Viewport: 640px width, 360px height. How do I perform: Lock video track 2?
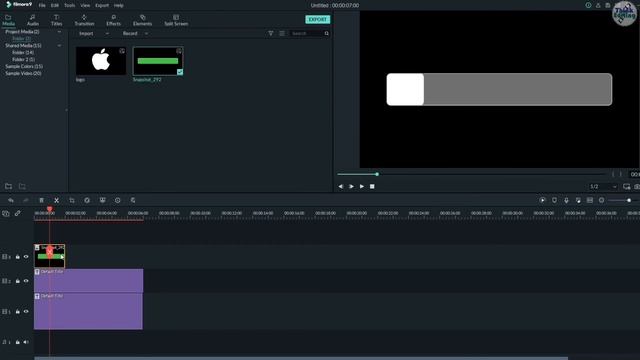click(18, 281)
